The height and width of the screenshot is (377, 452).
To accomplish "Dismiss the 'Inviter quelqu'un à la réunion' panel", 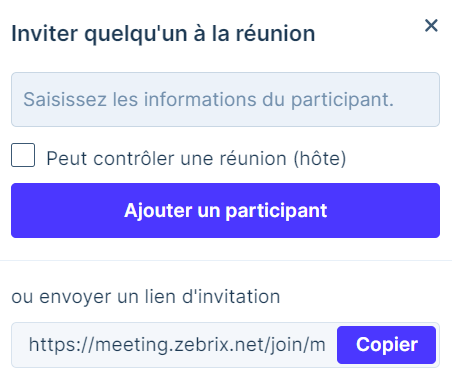I will coord(431,25).
